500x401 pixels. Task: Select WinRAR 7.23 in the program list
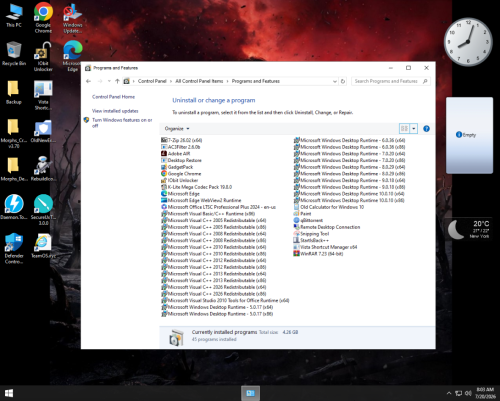318,254
